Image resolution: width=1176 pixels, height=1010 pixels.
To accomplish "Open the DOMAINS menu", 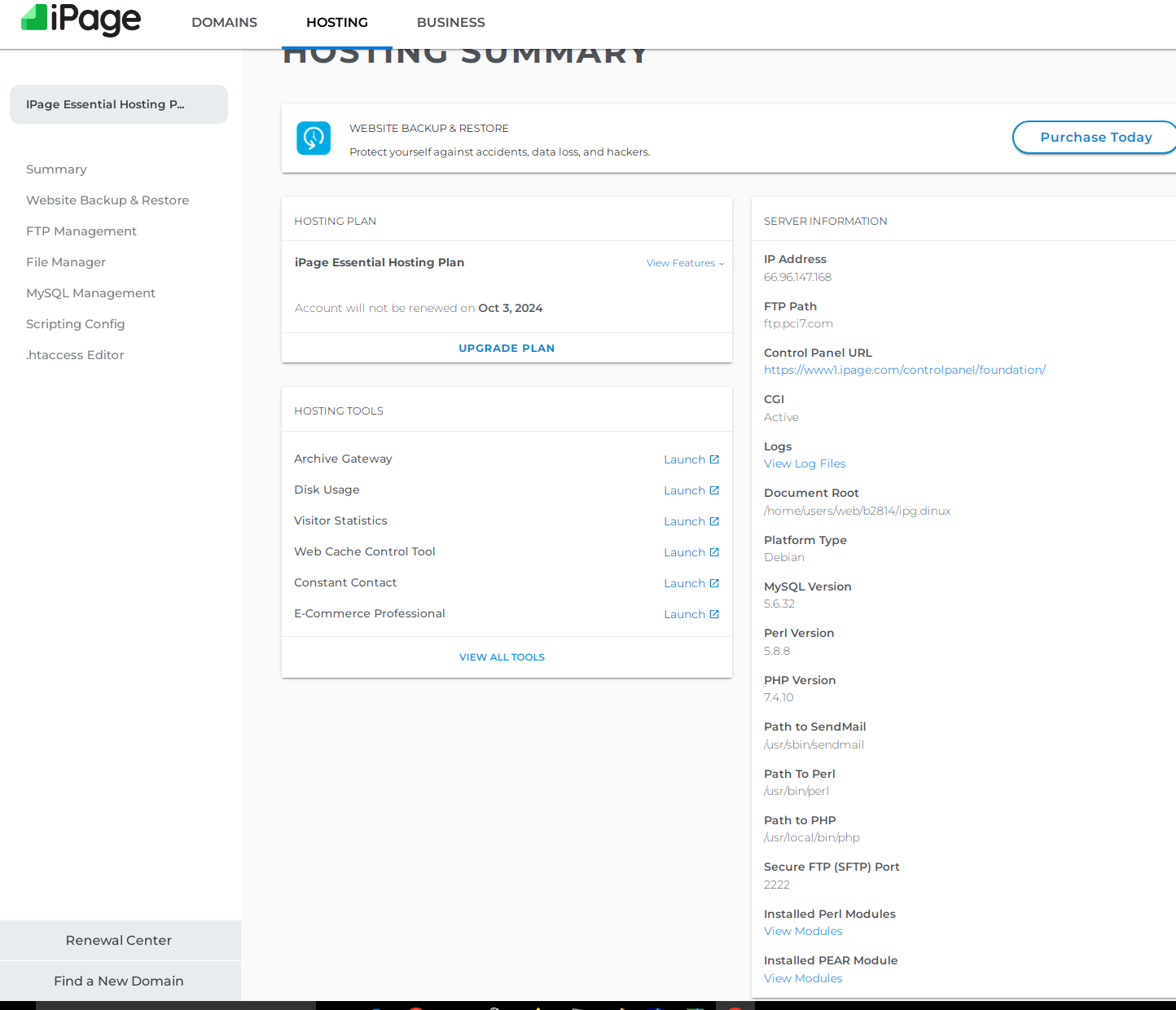I will [224, 23].
